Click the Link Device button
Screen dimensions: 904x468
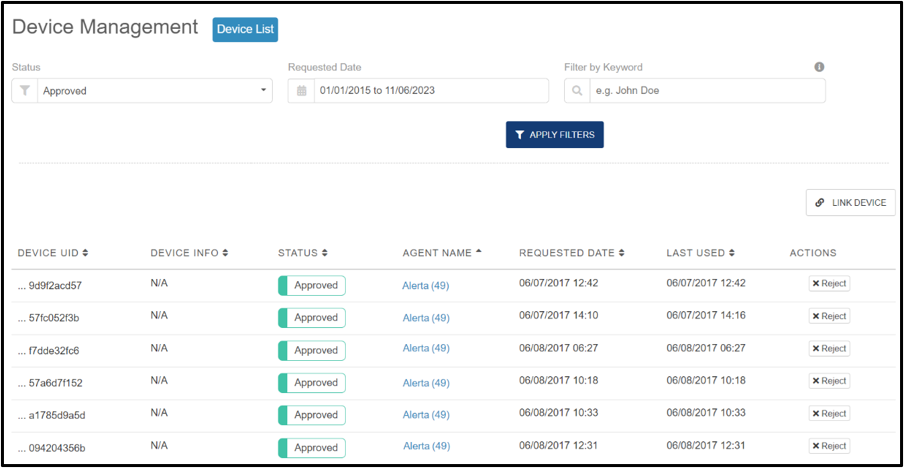(850, 203)
